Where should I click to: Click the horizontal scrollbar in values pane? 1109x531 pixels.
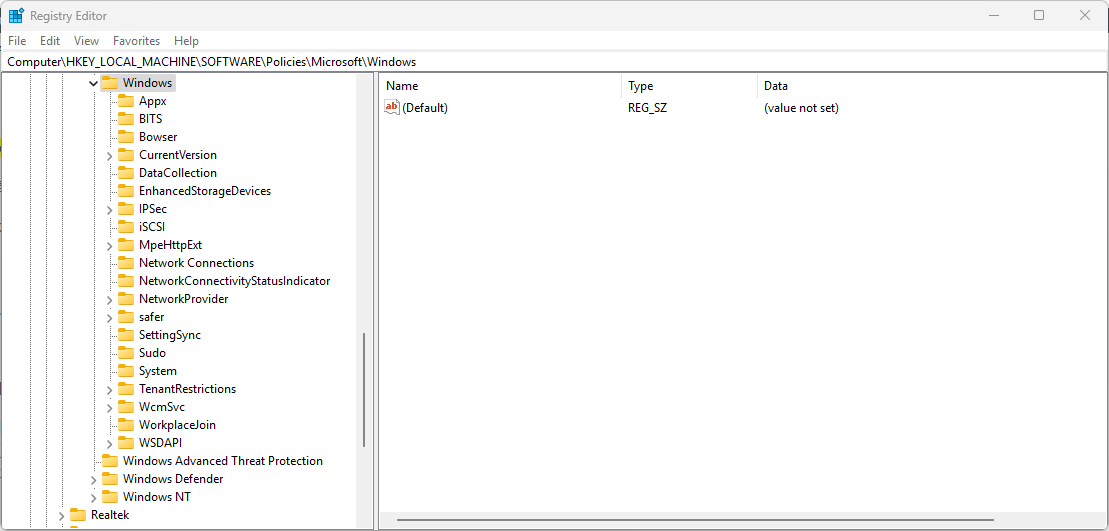click(695, 520)
